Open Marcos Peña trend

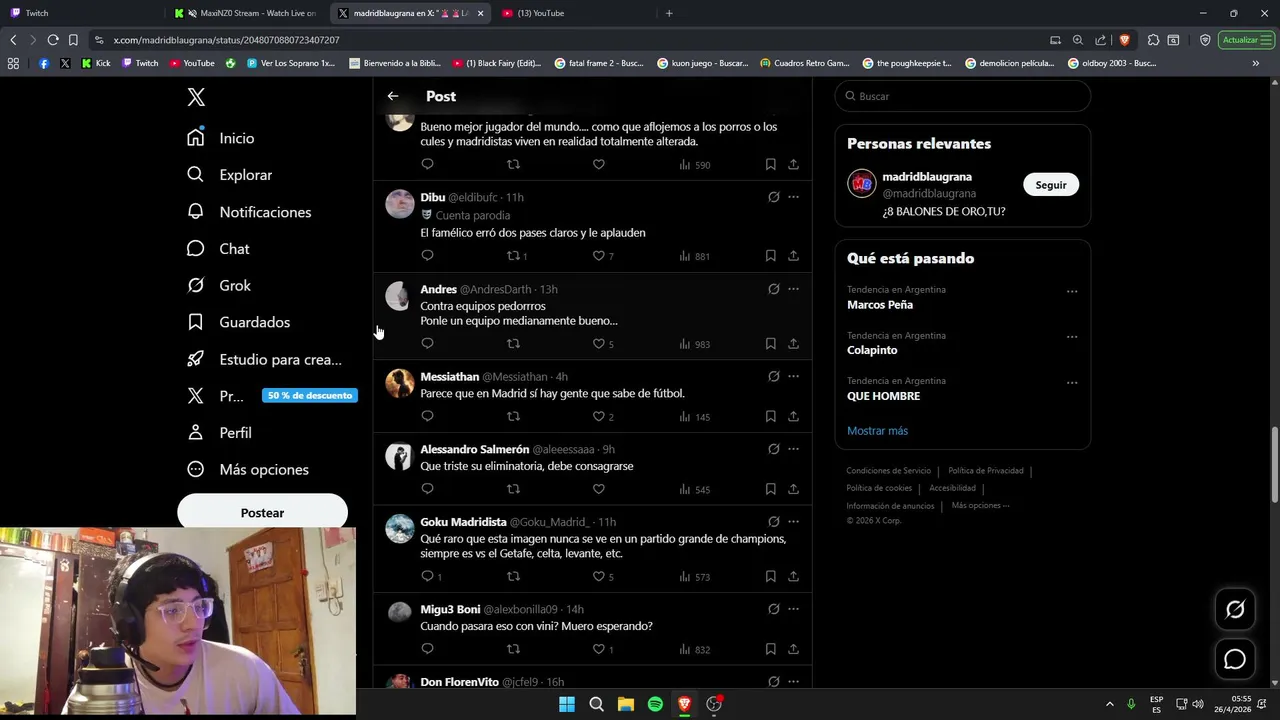(880, 305)
